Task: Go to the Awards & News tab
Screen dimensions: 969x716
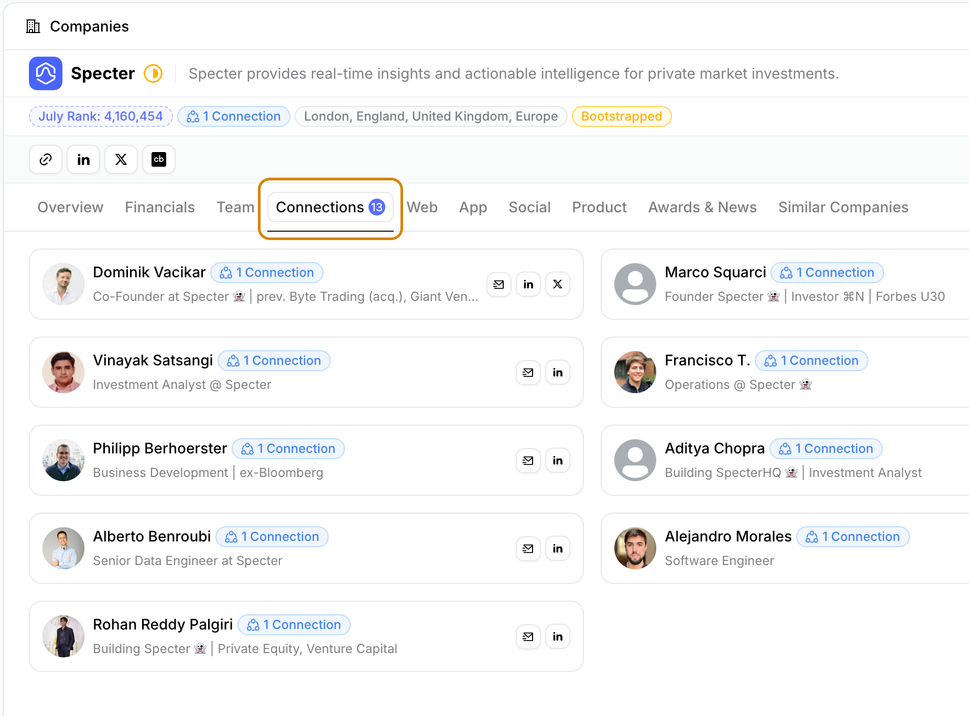Action: pos(702,207)
